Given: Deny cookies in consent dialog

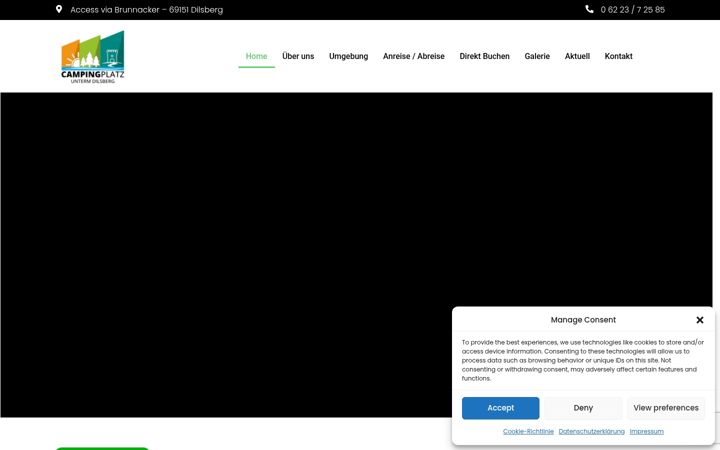Looking at the screenshot, I should click(x=583, y=408).
